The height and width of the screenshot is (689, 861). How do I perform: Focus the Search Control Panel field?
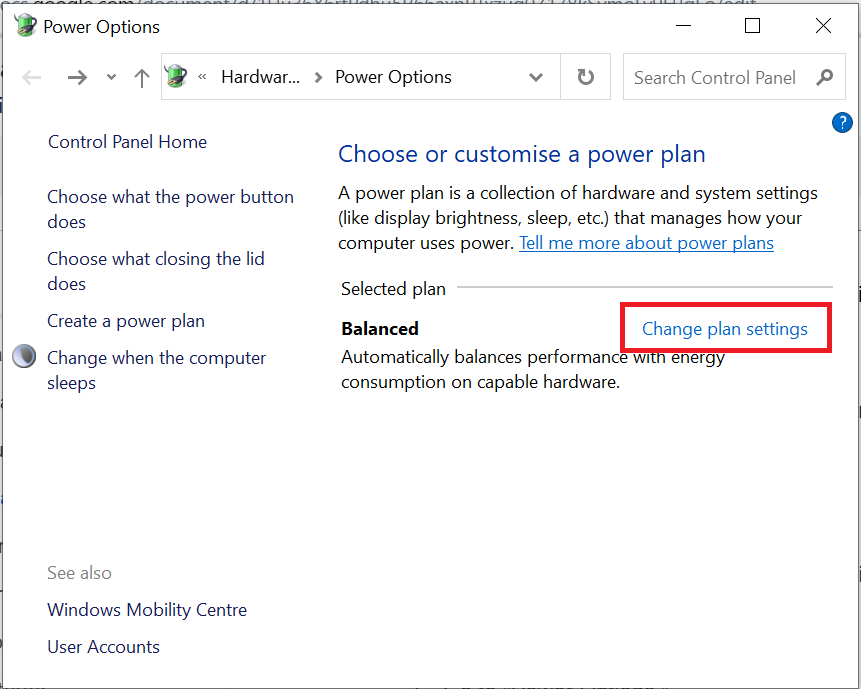715,78
